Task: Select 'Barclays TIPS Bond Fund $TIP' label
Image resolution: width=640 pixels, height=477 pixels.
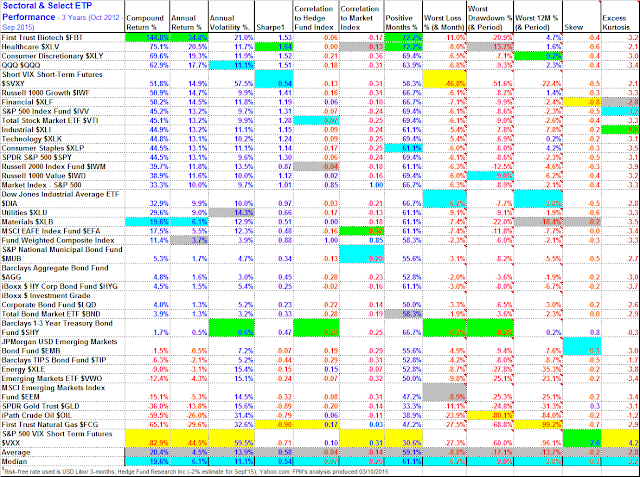Action: click(54, 360)
